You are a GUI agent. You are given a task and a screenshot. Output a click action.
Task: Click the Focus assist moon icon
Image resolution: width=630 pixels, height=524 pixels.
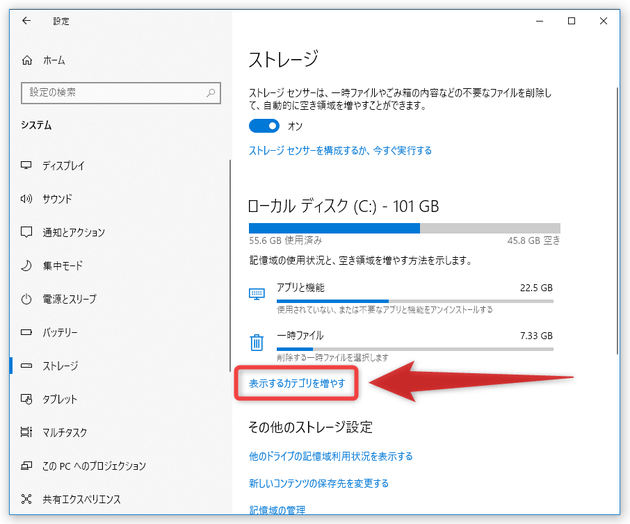(26, 265)
